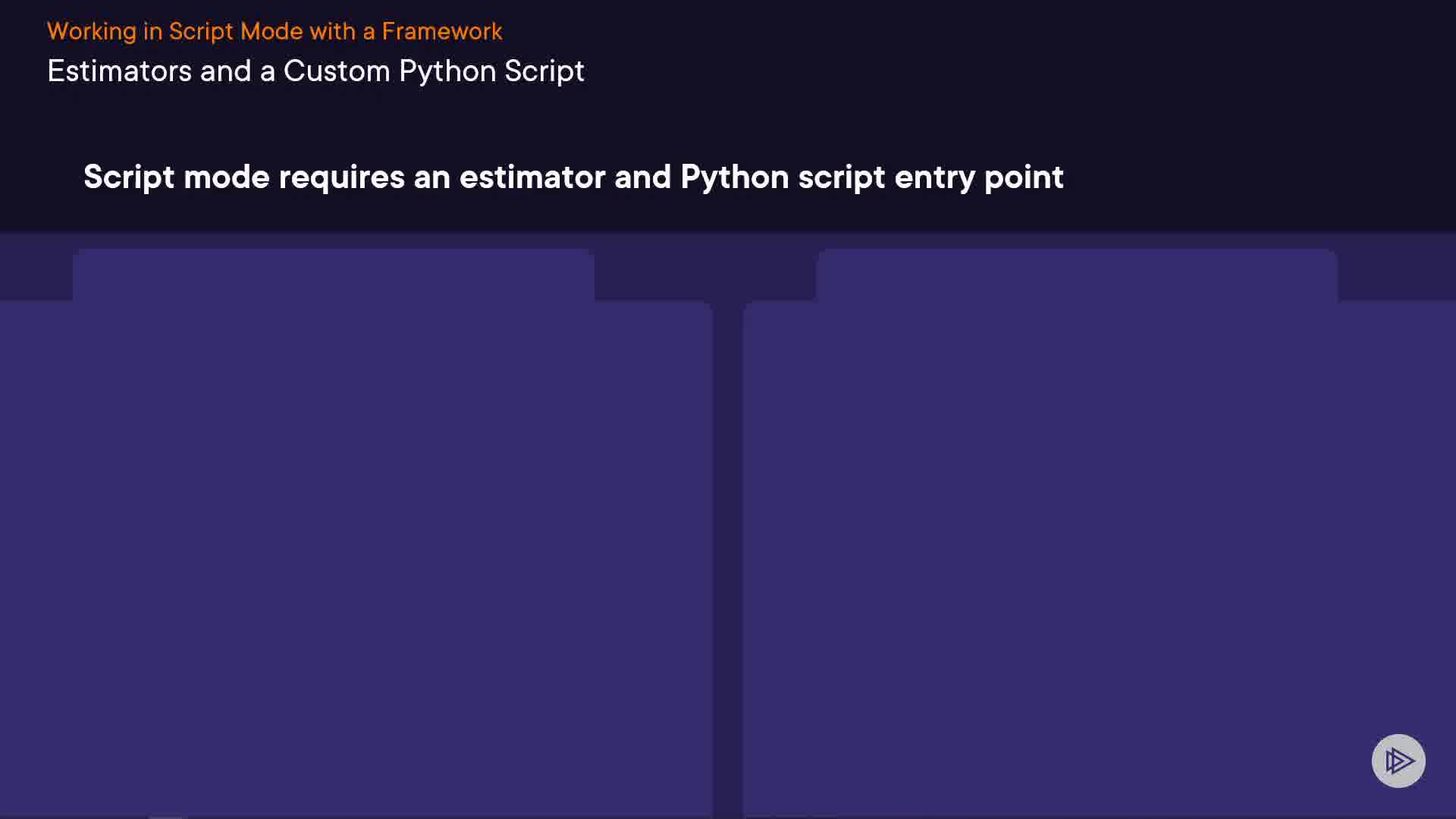Click the word "Custom" in the subtitle
This screenshot has width=1456, height=819.
[x=336, y=71]
